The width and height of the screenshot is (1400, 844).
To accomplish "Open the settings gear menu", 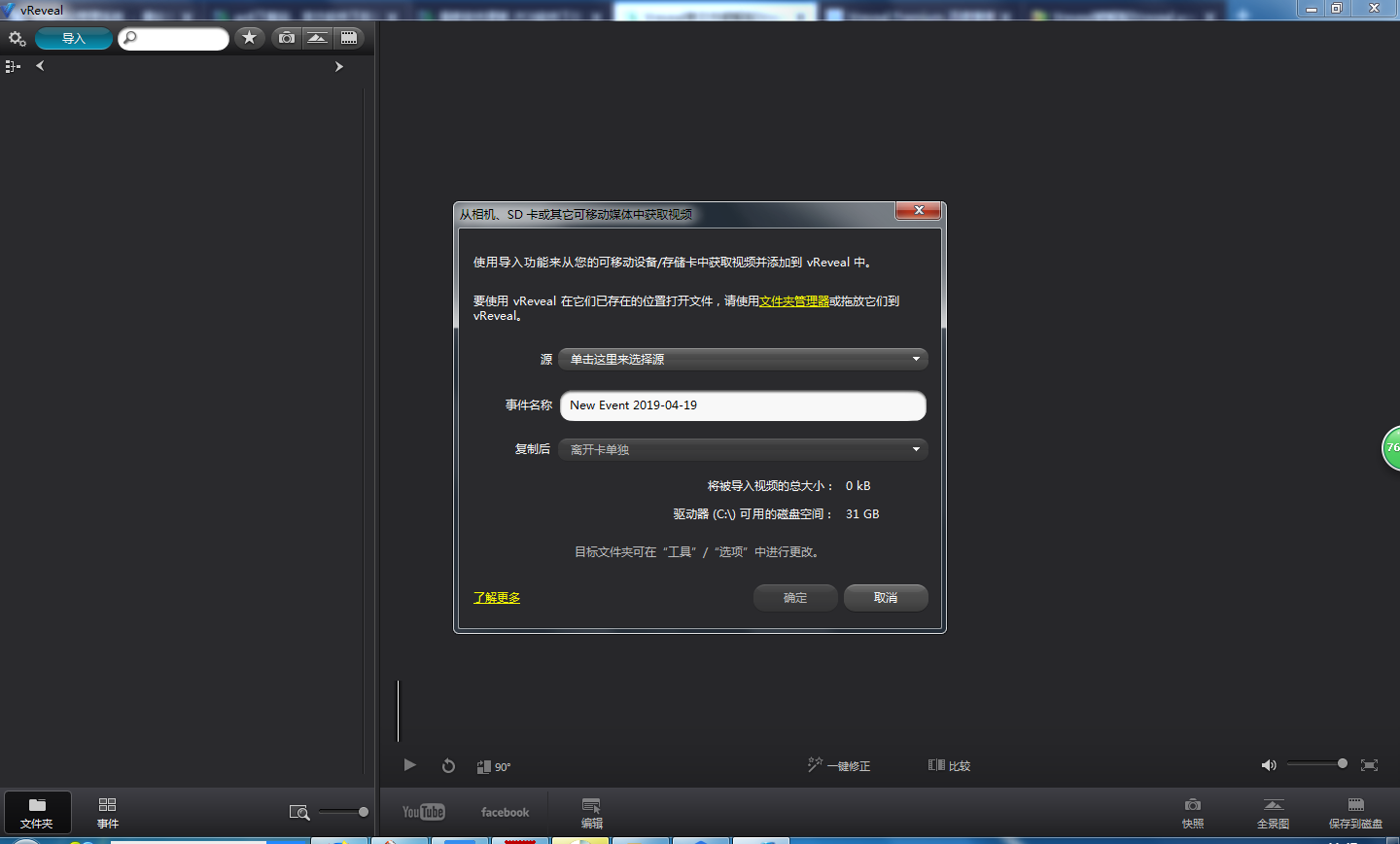I will (17, 39).
